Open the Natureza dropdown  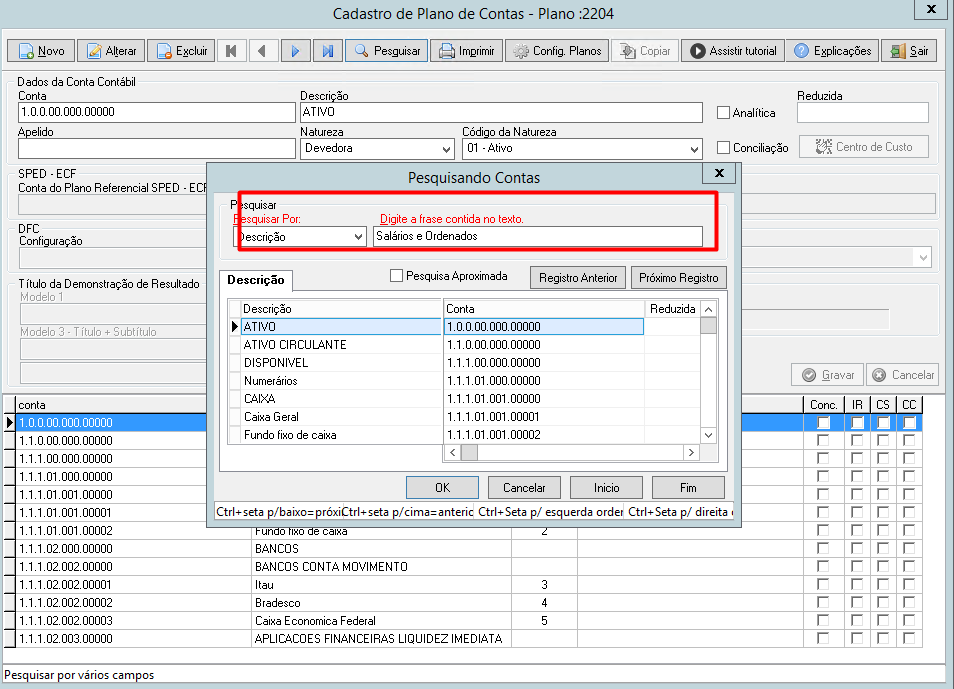[x=446, y=149]
